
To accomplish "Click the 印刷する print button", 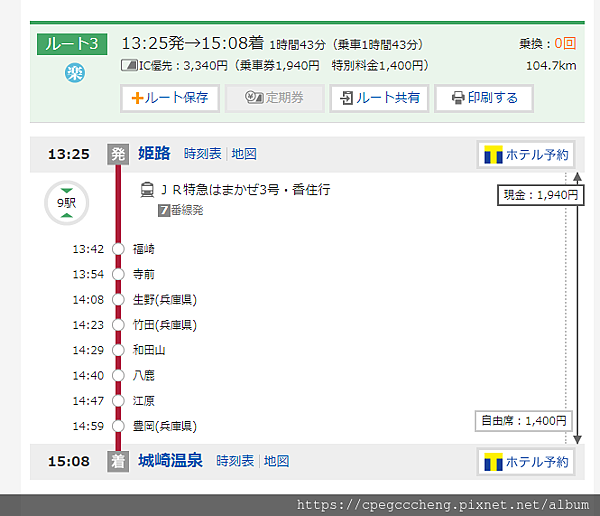I will coord(484,98).
